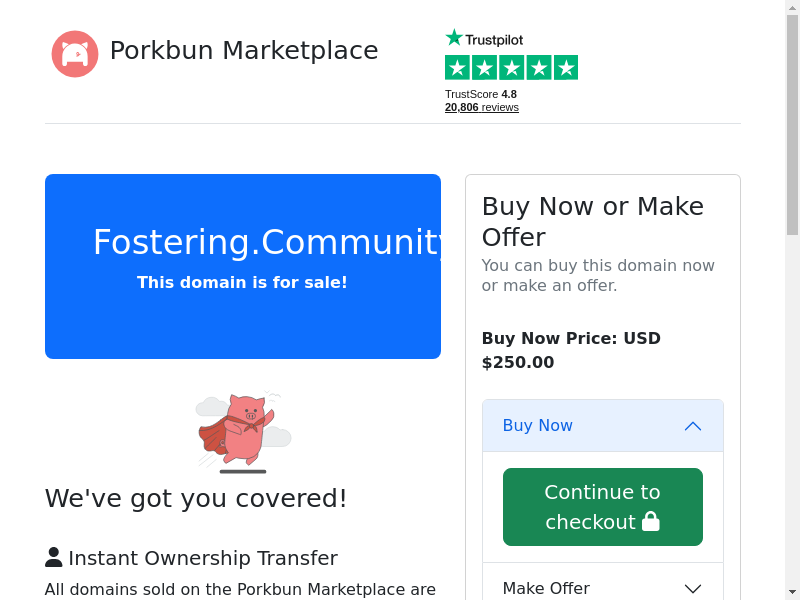Select the Buy Now accordion header
The image size is (800, 600).
tap(538, 426)
